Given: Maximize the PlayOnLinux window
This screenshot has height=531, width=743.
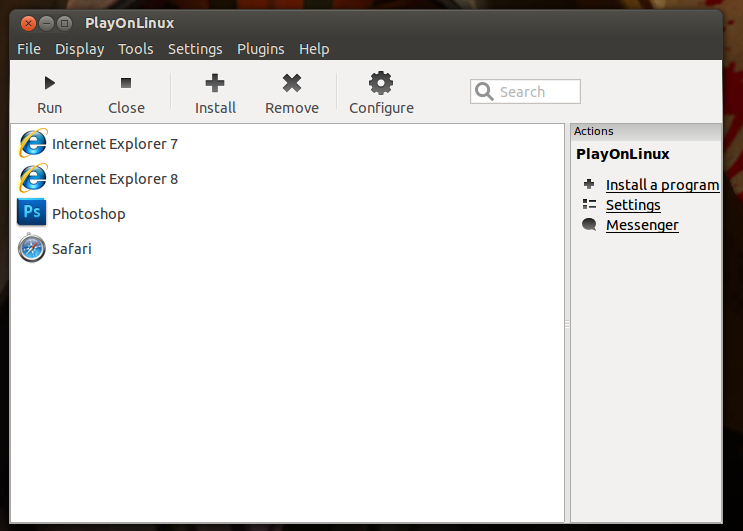Looking at the screenshot, I should [x=64, y=23].
